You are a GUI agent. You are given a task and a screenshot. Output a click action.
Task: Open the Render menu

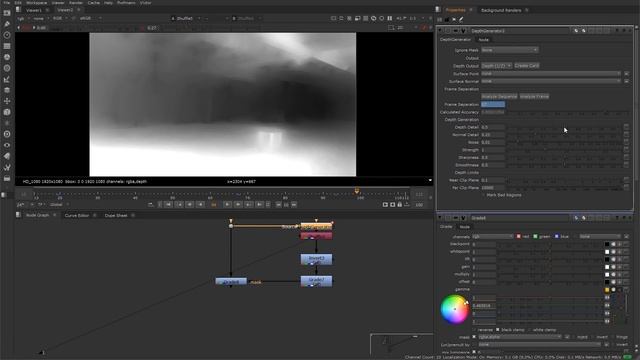(76, 2)
